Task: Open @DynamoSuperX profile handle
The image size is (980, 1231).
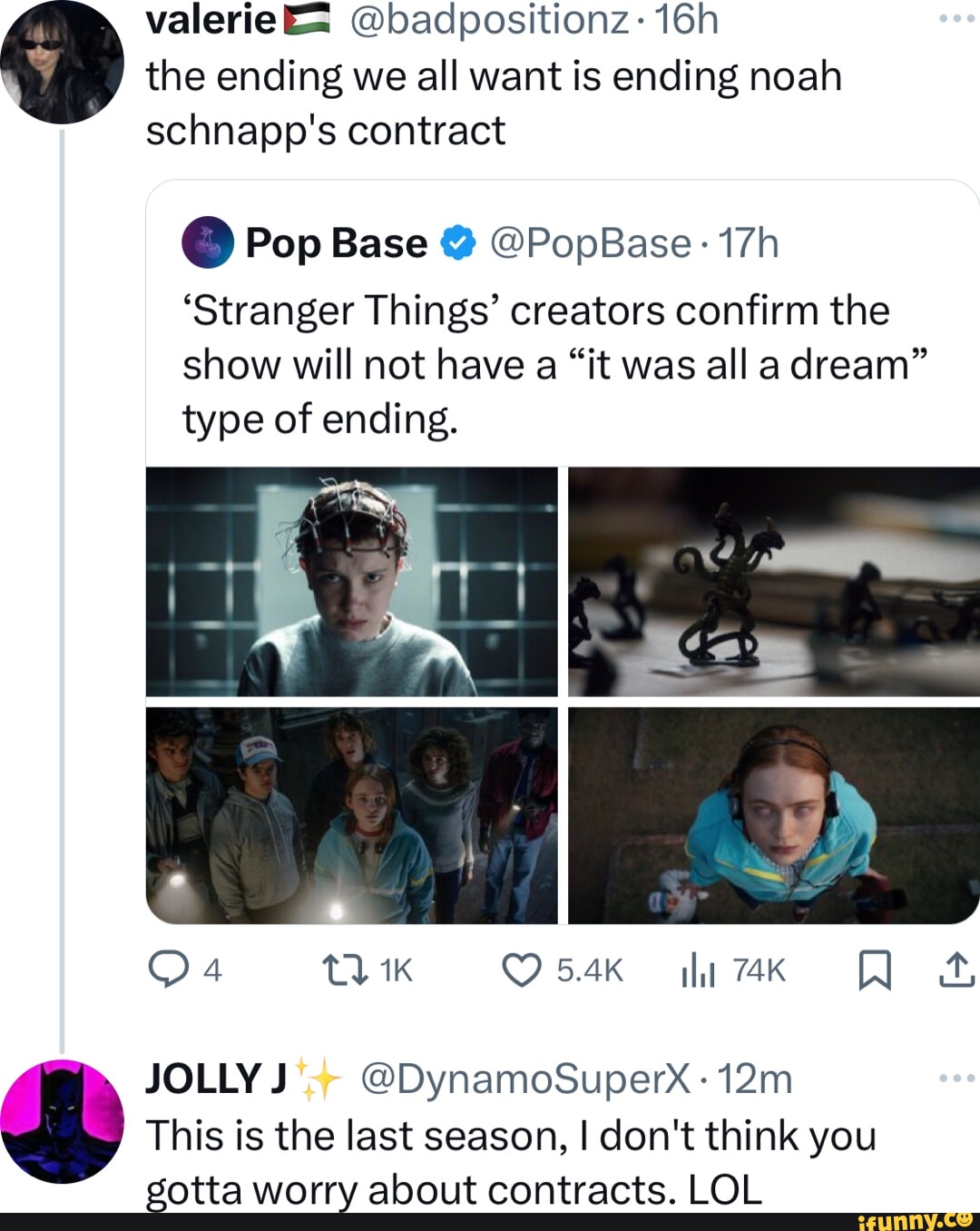Action: point(525,1079)
